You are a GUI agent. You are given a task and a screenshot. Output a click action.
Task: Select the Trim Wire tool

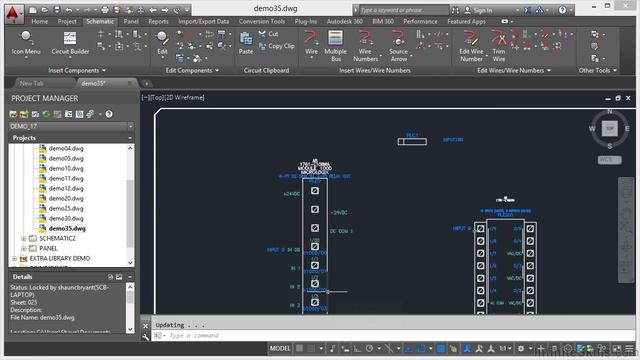pyautogui.click(x=499, y=46)
